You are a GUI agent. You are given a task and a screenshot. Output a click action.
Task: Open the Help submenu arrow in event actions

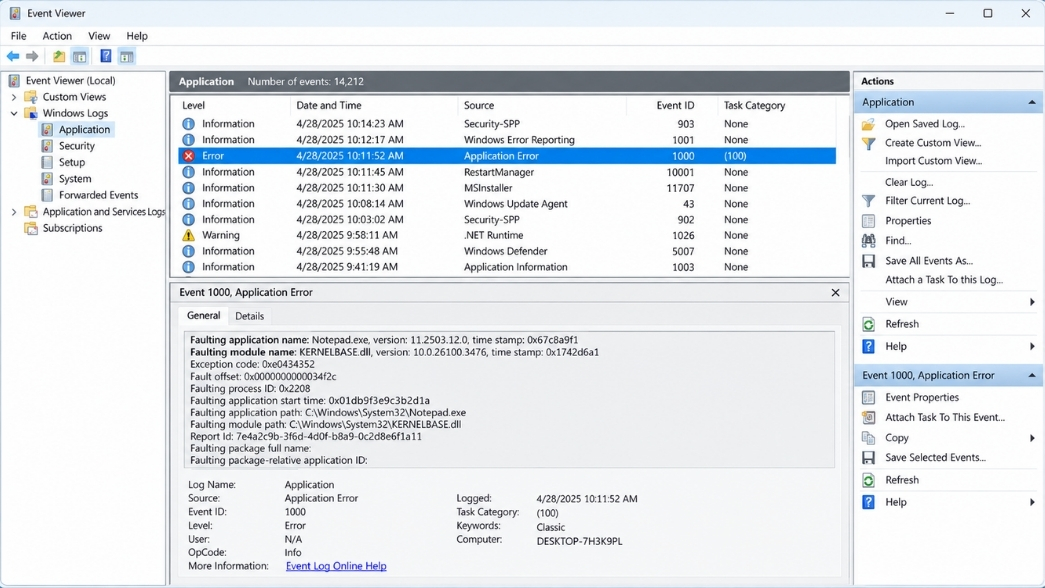1032,502
